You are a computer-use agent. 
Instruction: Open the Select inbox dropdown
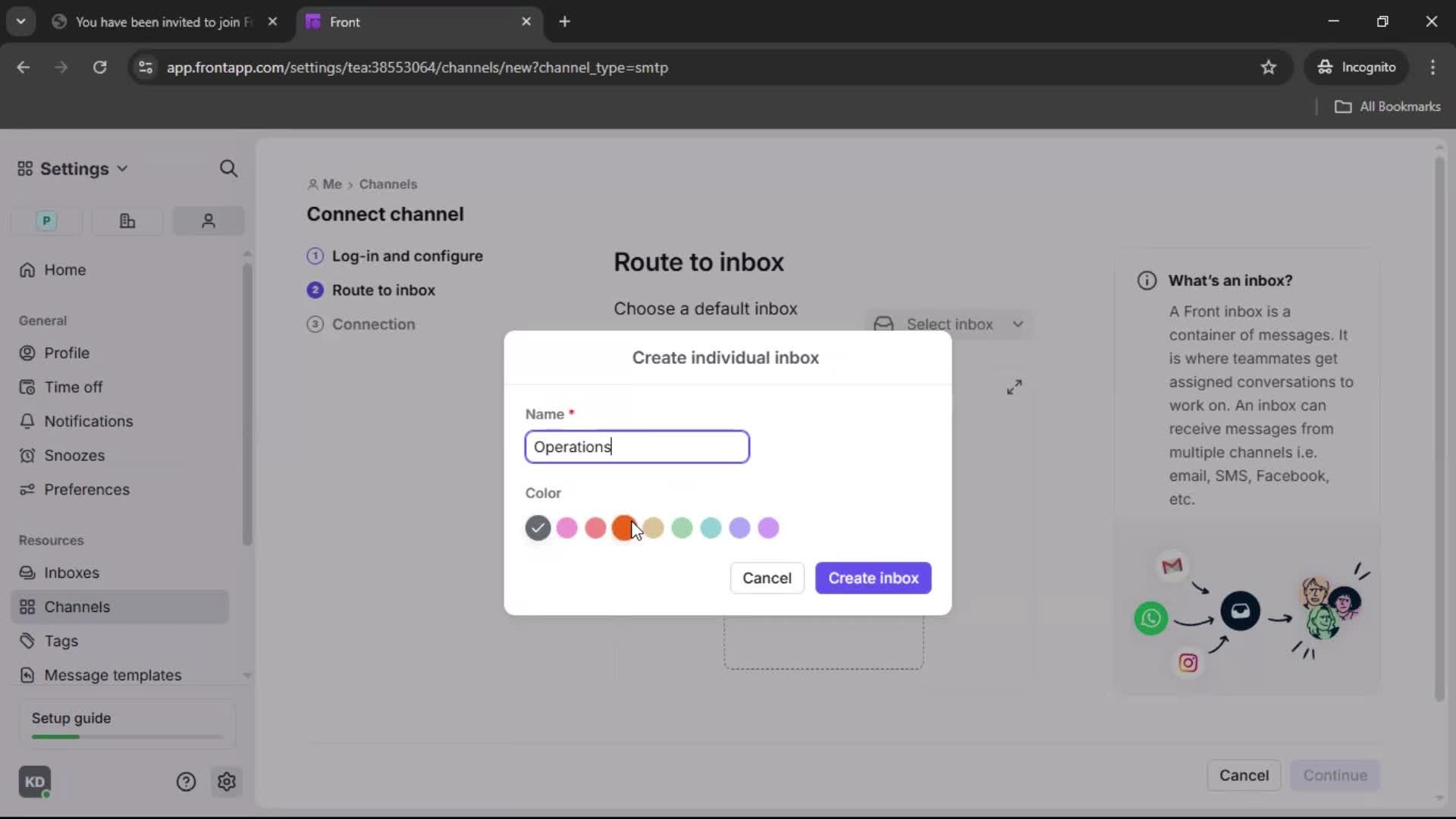pos(949,324)
